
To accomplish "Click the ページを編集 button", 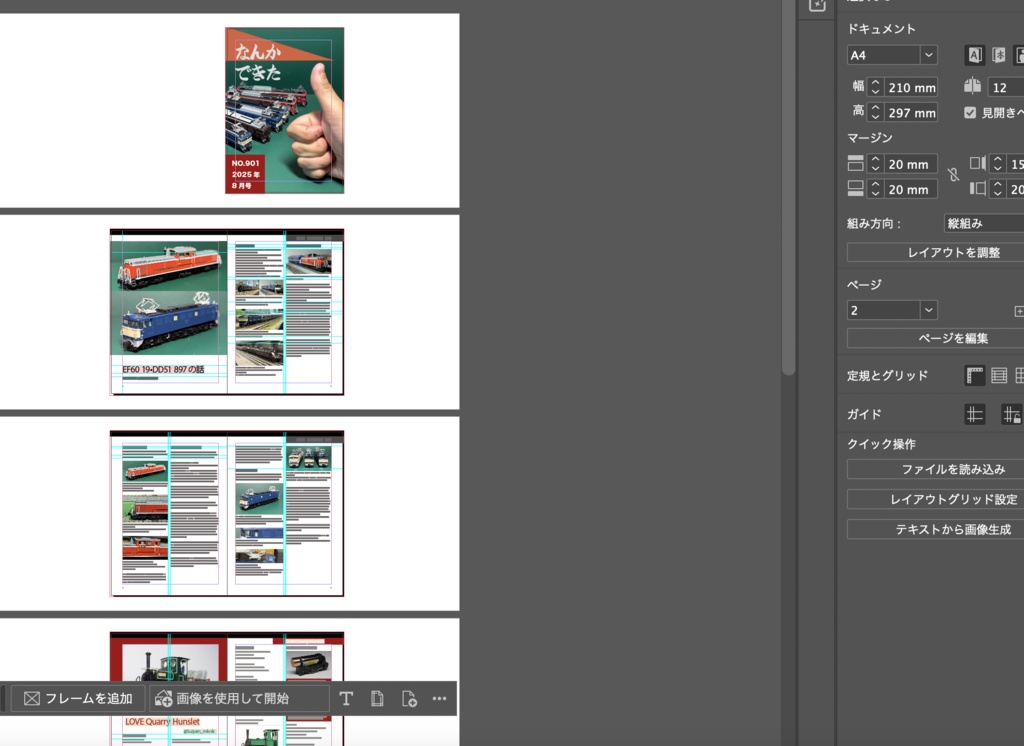I will tap(936, 338).
